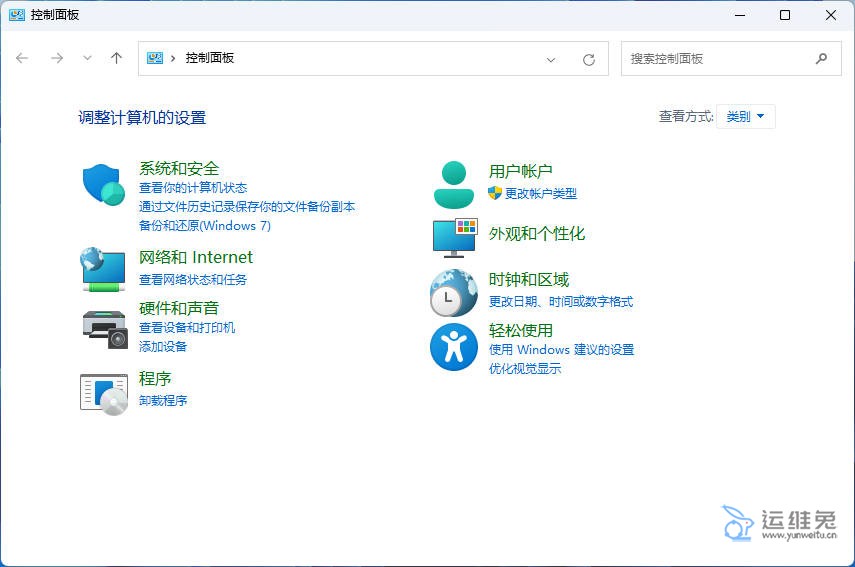Go up one level with up arrow
Image resolution: width=855 pixels, height=567 pixels.
(116, 58)
